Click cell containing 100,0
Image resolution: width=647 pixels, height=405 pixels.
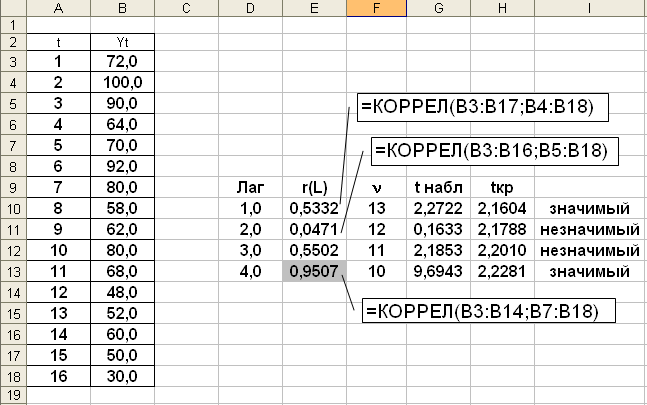123,82
